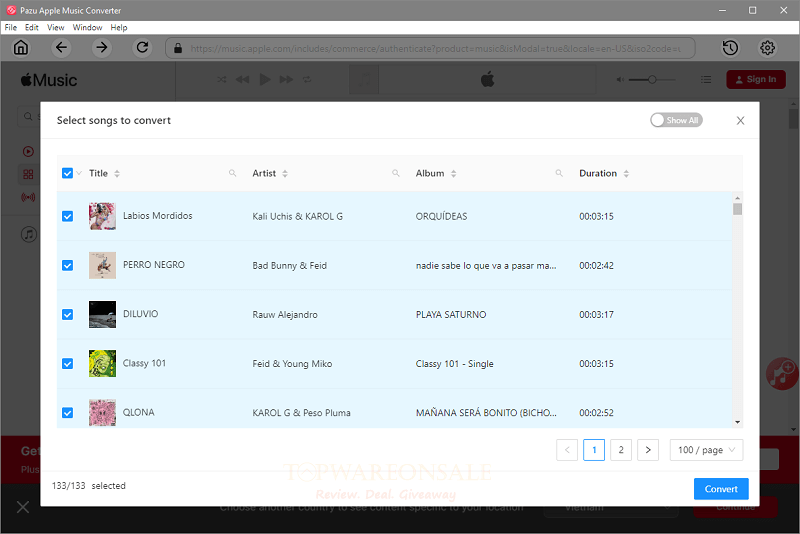Click DILUVIO album artwork

[x=102, y=314]
